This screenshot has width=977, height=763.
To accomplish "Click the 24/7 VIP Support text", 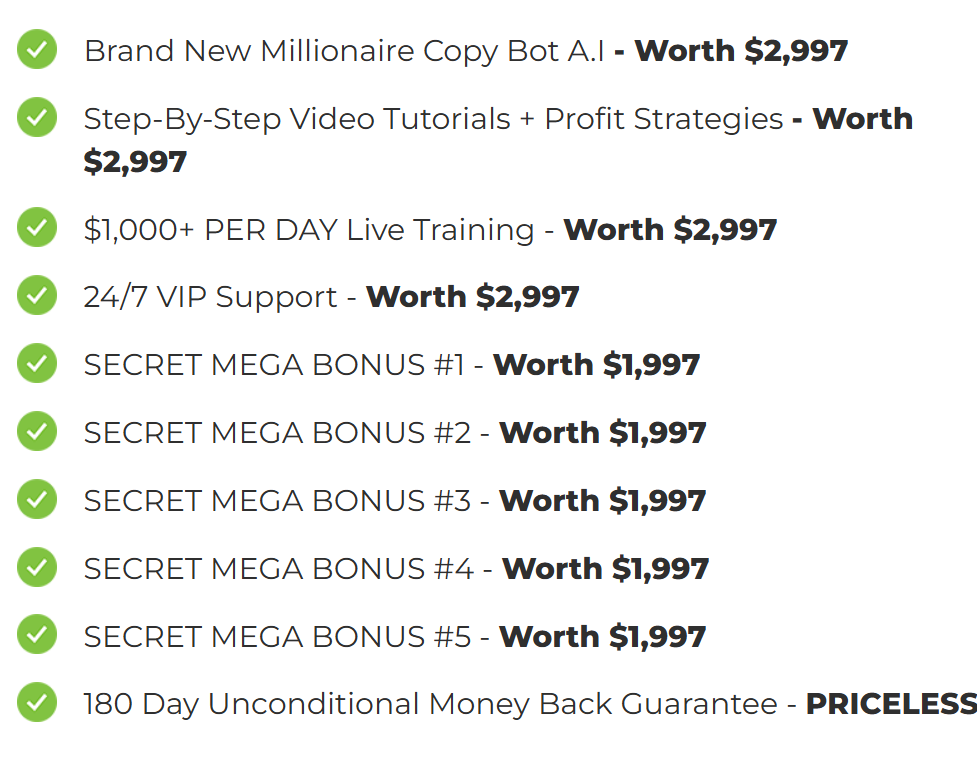I will click(211, 297).
